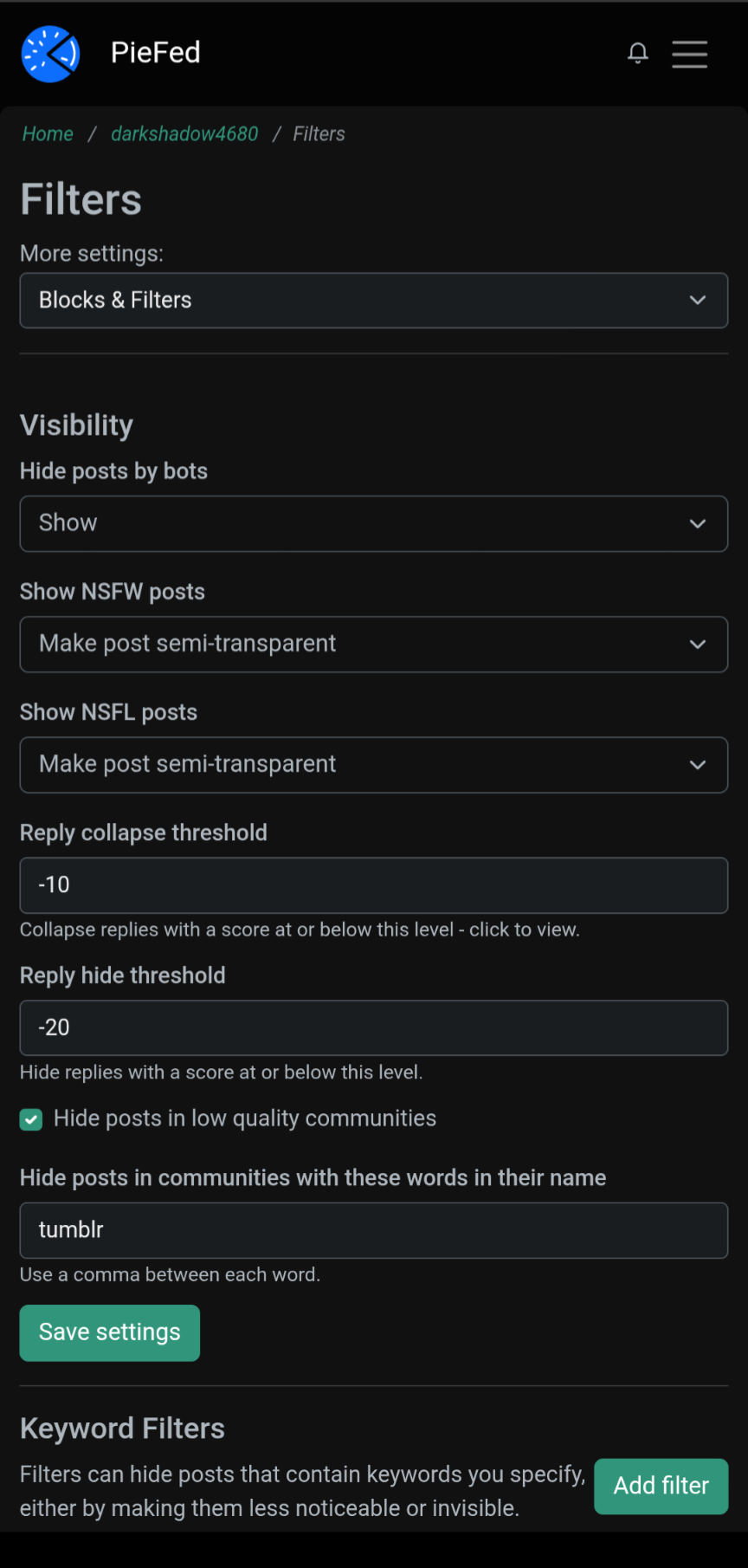
Task: Expand the Blocks & Filters settings dropdown
Action: click(374, 301)
